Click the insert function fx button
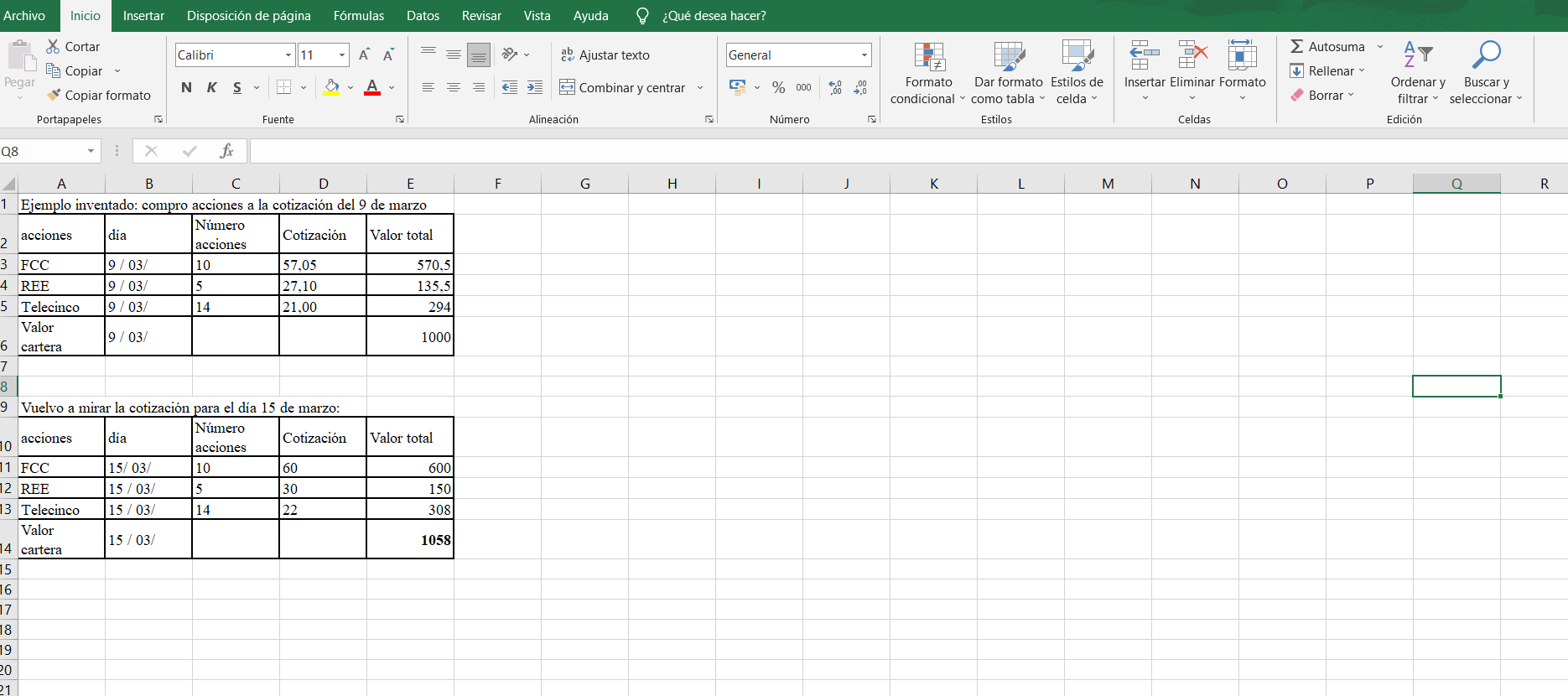Image resolution: width=1568 pixels, height=696 pixels. [x=226, y=151]
